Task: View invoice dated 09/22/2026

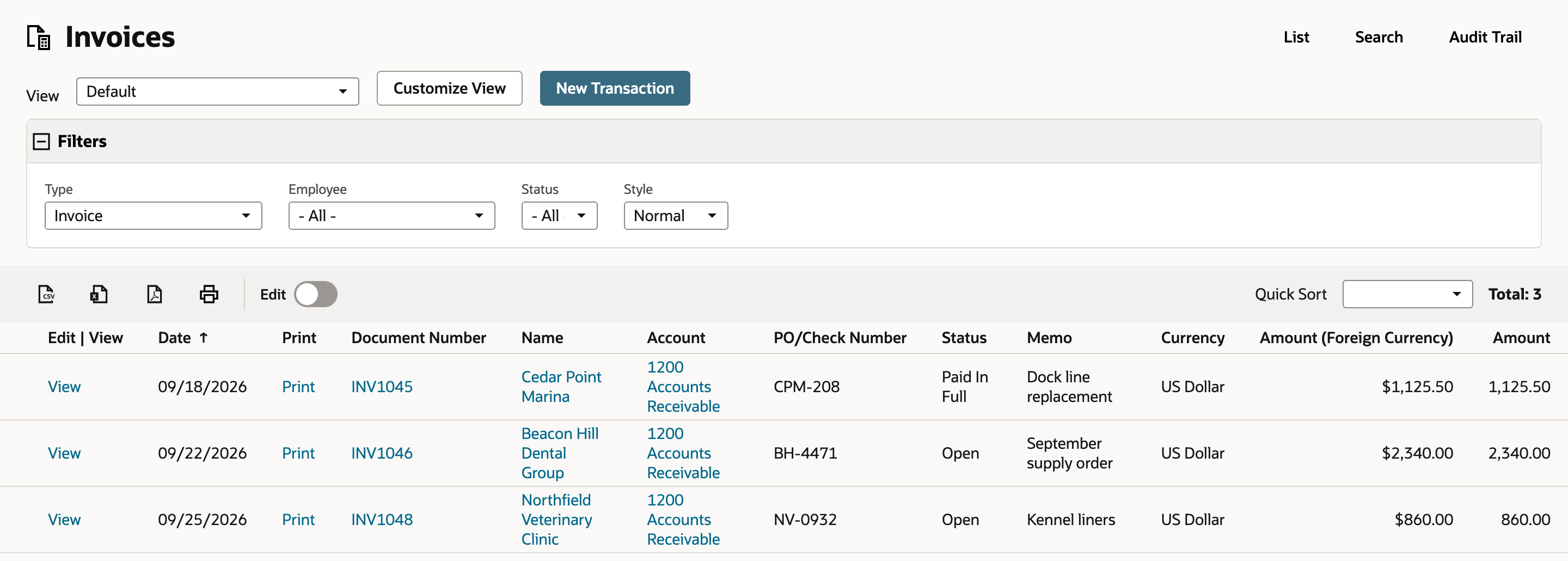Action: tap(64, 453)
